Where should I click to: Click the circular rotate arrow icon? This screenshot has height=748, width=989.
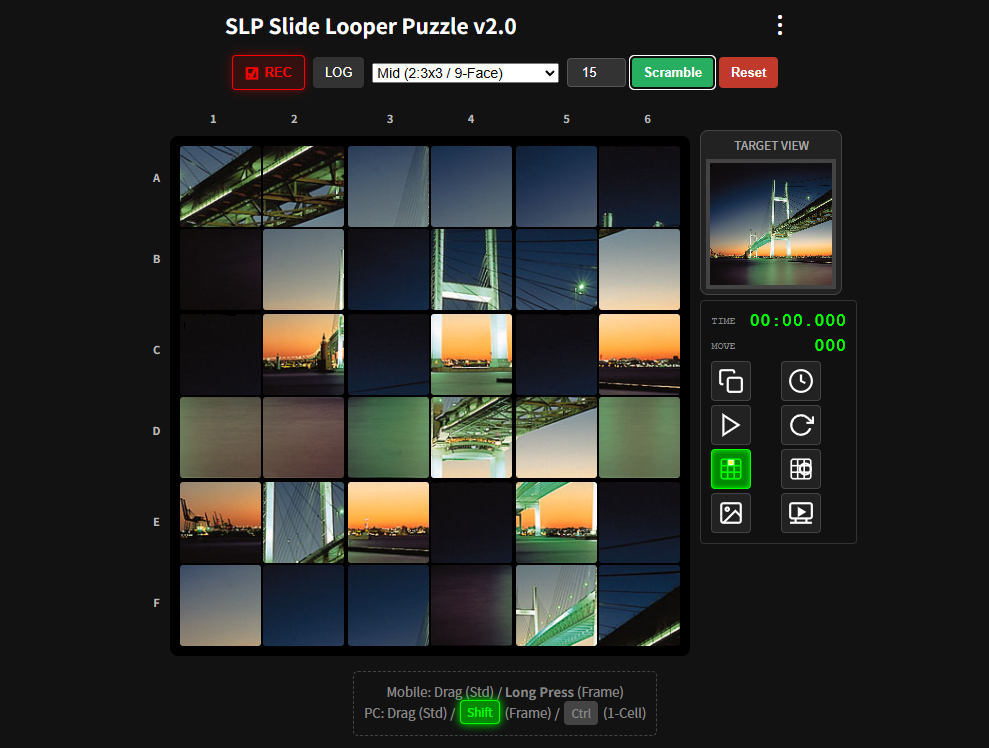tap(800, 425)
